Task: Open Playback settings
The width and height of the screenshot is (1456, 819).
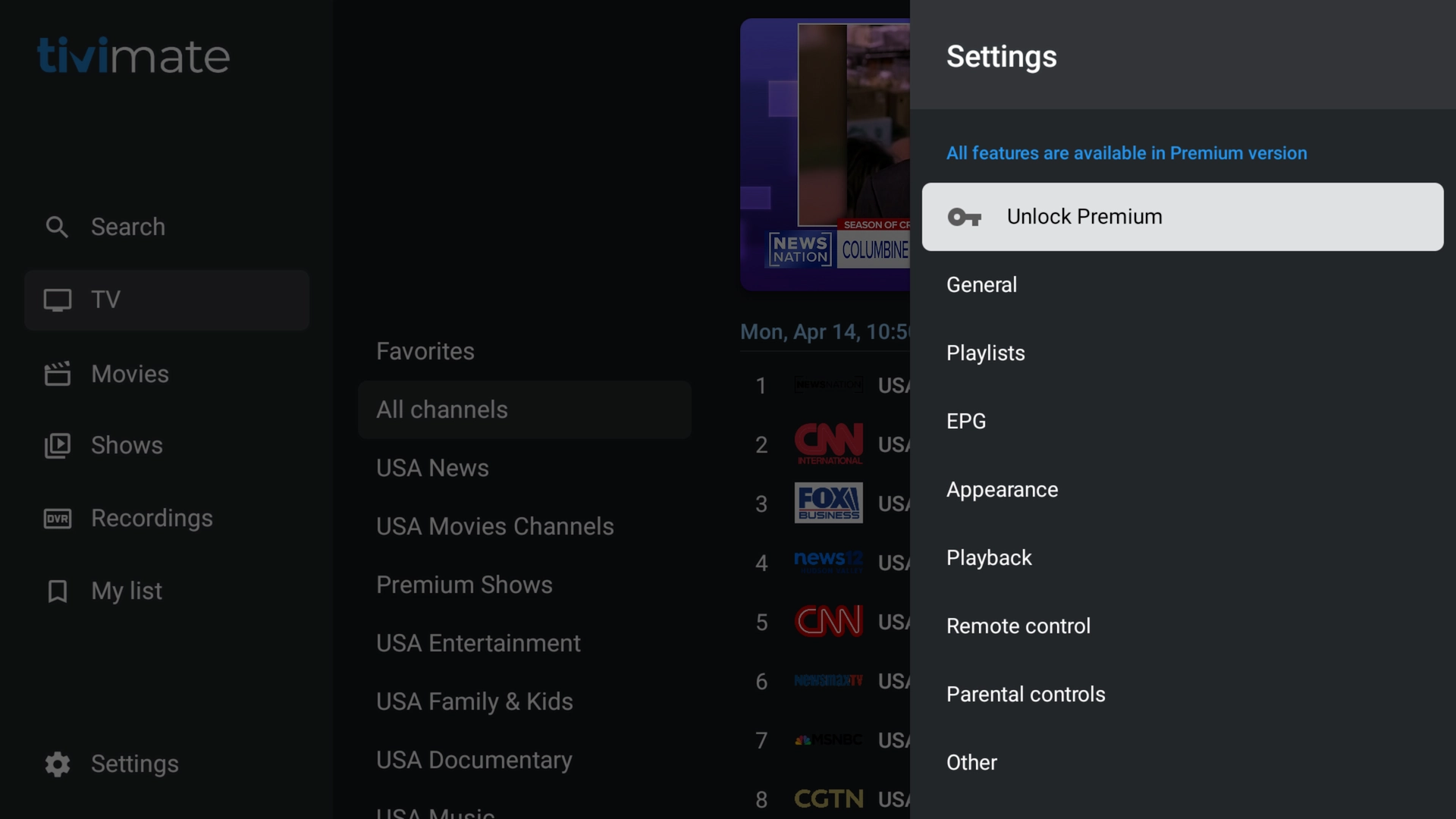Action: coord(1182,558)
